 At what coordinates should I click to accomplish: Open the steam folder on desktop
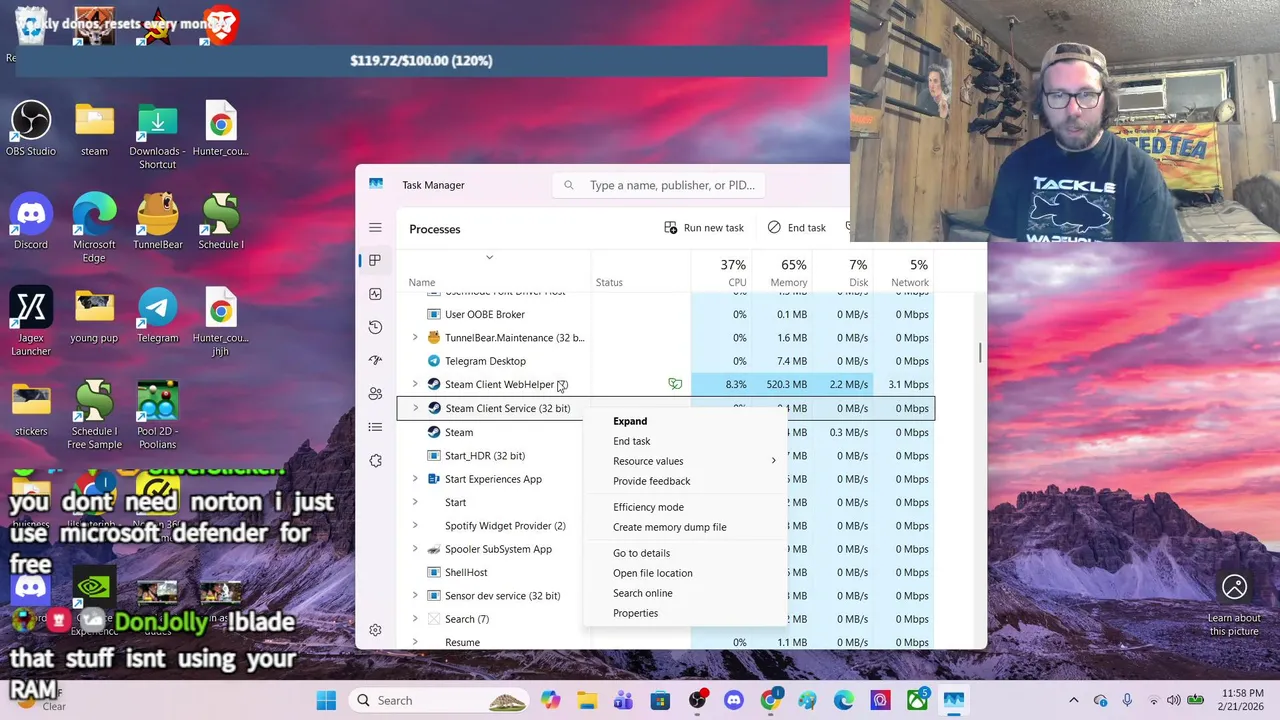(94, 130)
